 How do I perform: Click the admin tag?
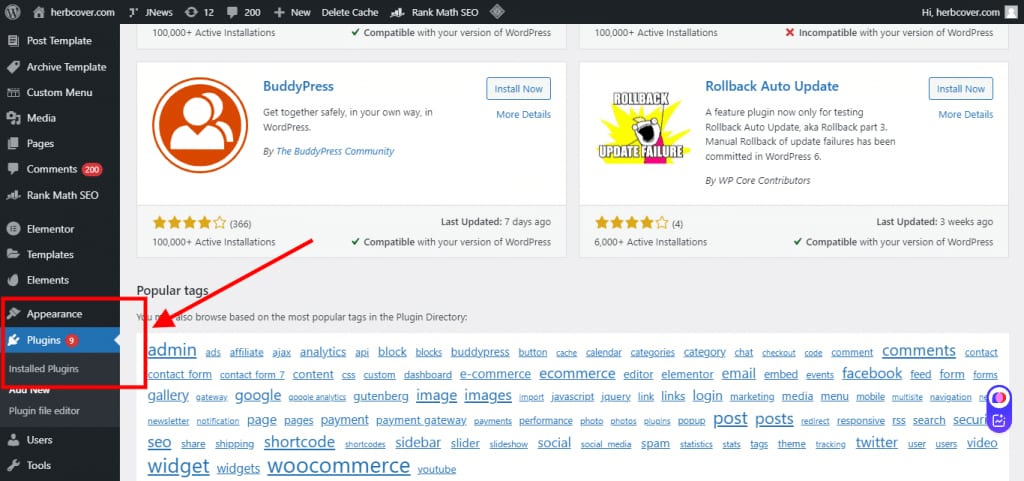tap(172, 350)
